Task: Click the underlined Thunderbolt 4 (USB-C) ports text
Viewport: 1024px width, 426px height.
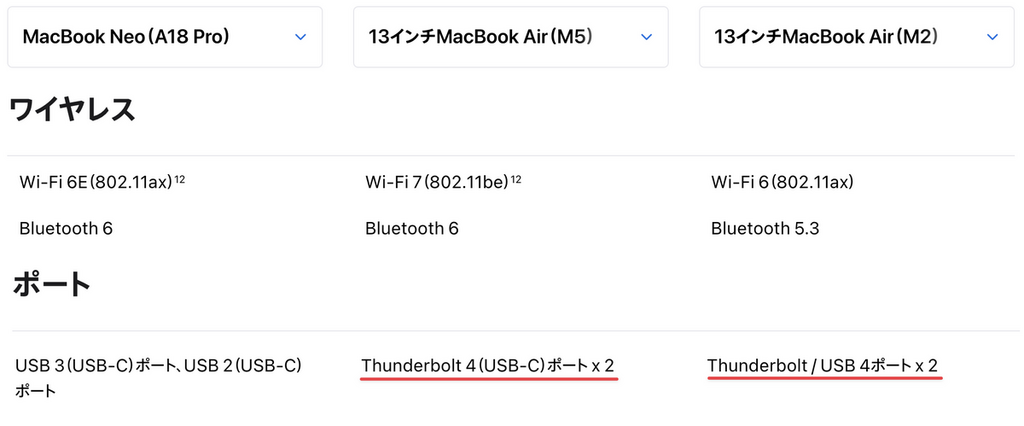Action: click(488, 366)
